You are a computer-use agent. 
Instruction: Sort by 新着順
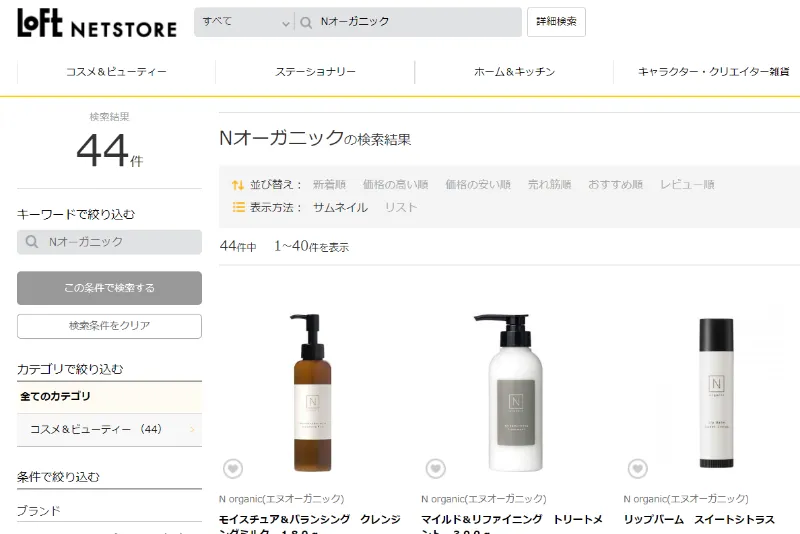[x=329, y=185]
